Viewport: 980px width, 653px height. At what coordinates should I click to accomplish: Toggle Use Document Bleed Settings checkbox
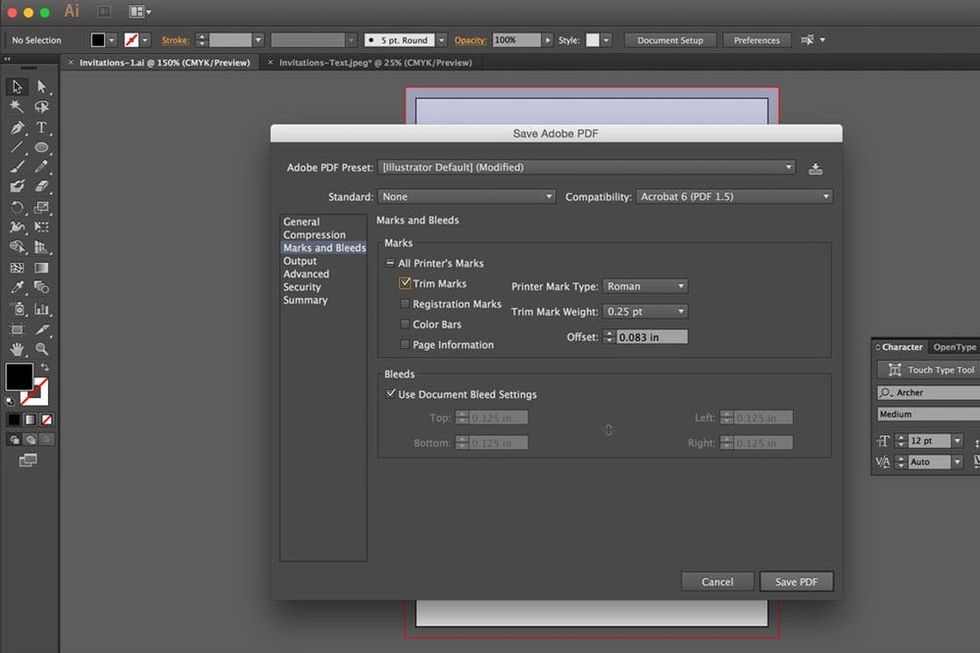391,394
